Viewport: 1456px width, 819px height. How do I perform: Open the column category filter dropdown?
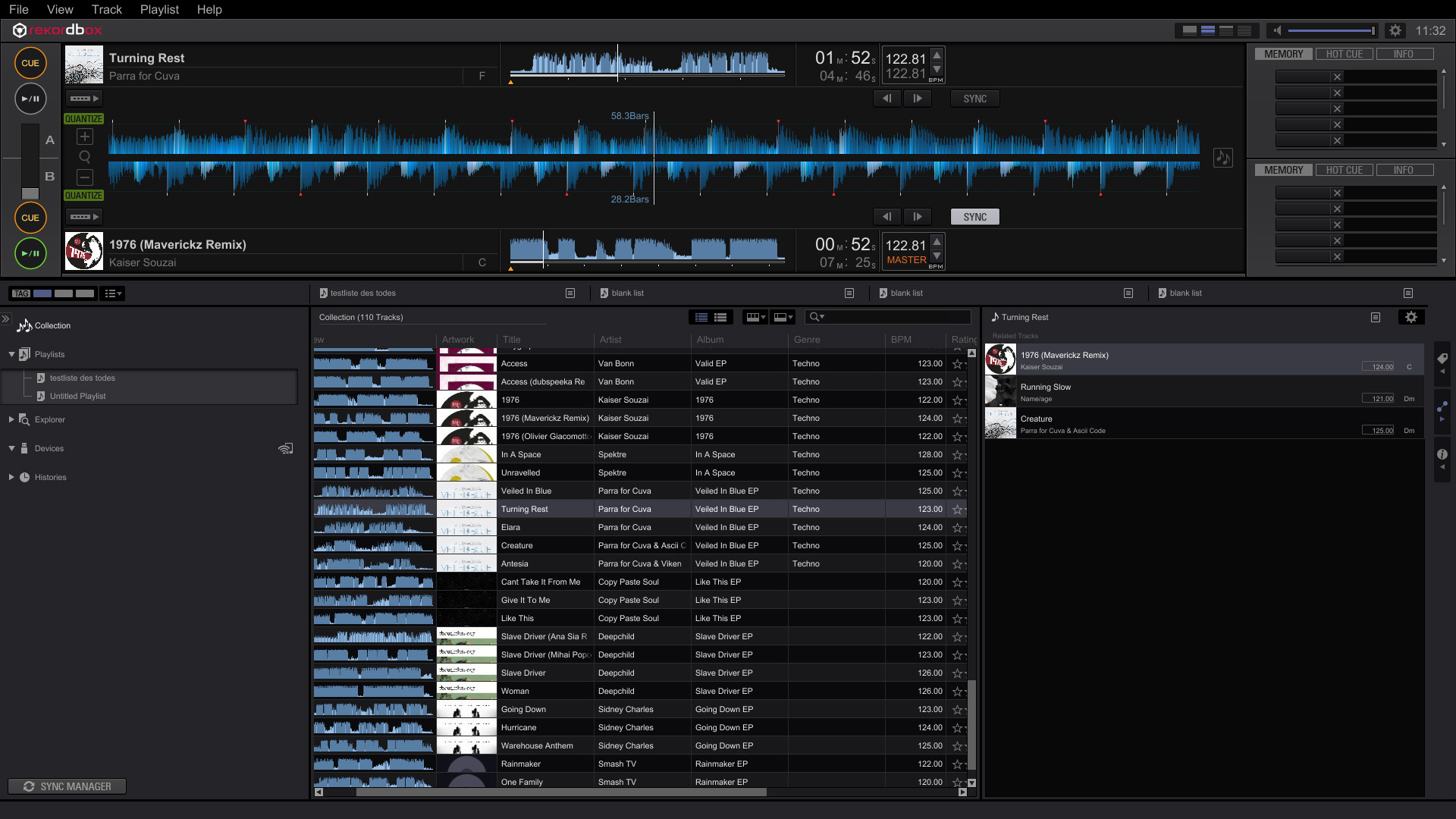pyautogui.click(x=755, y=317)
